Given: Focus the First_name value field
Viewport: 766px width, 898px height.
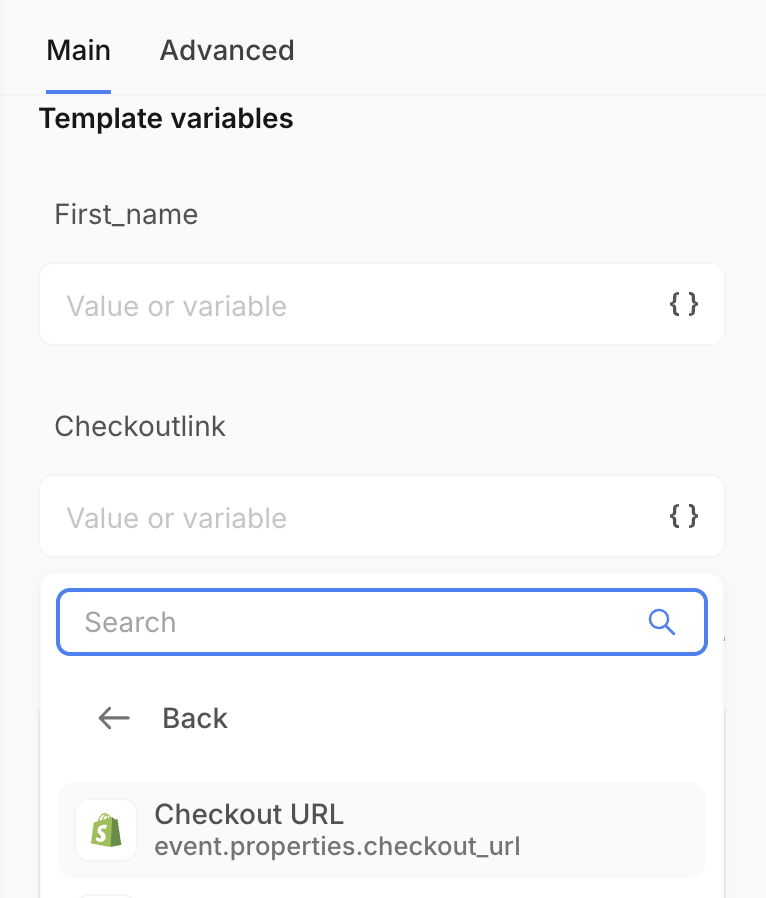Looking at the screenshot, I should pos(350,305).
